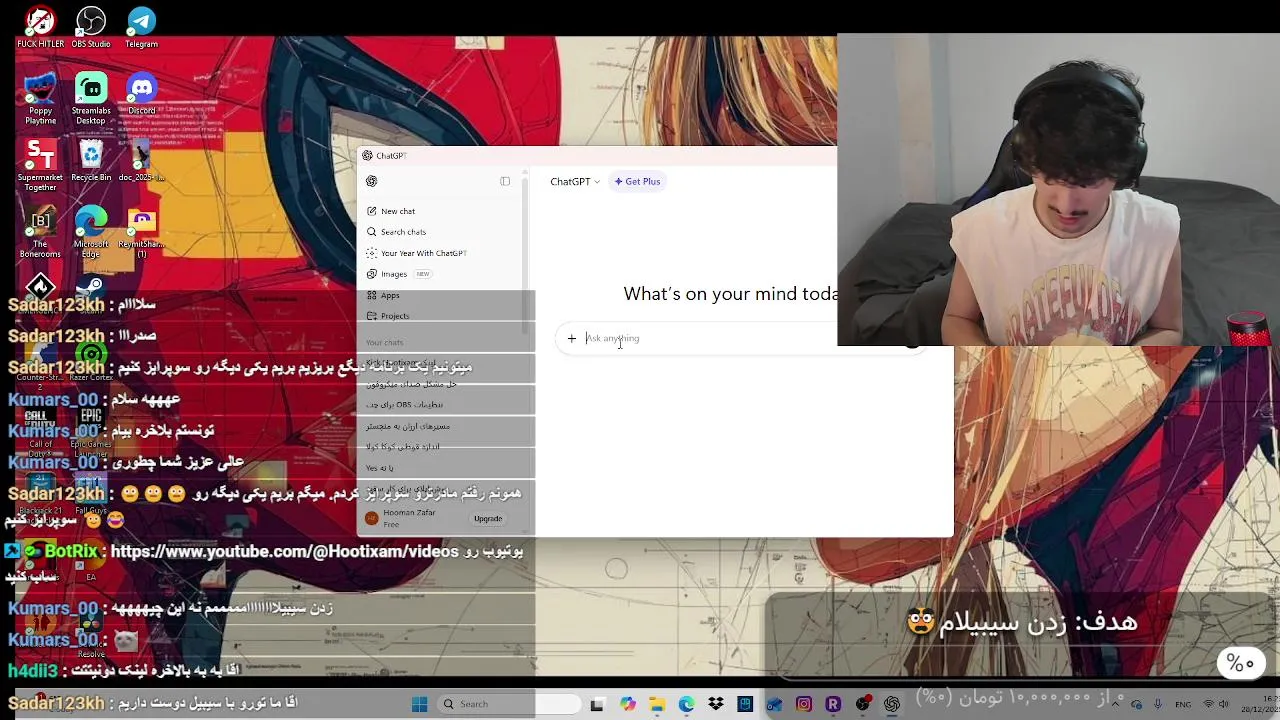Open the Poppy Playtime desktop icon

[41, 99]
